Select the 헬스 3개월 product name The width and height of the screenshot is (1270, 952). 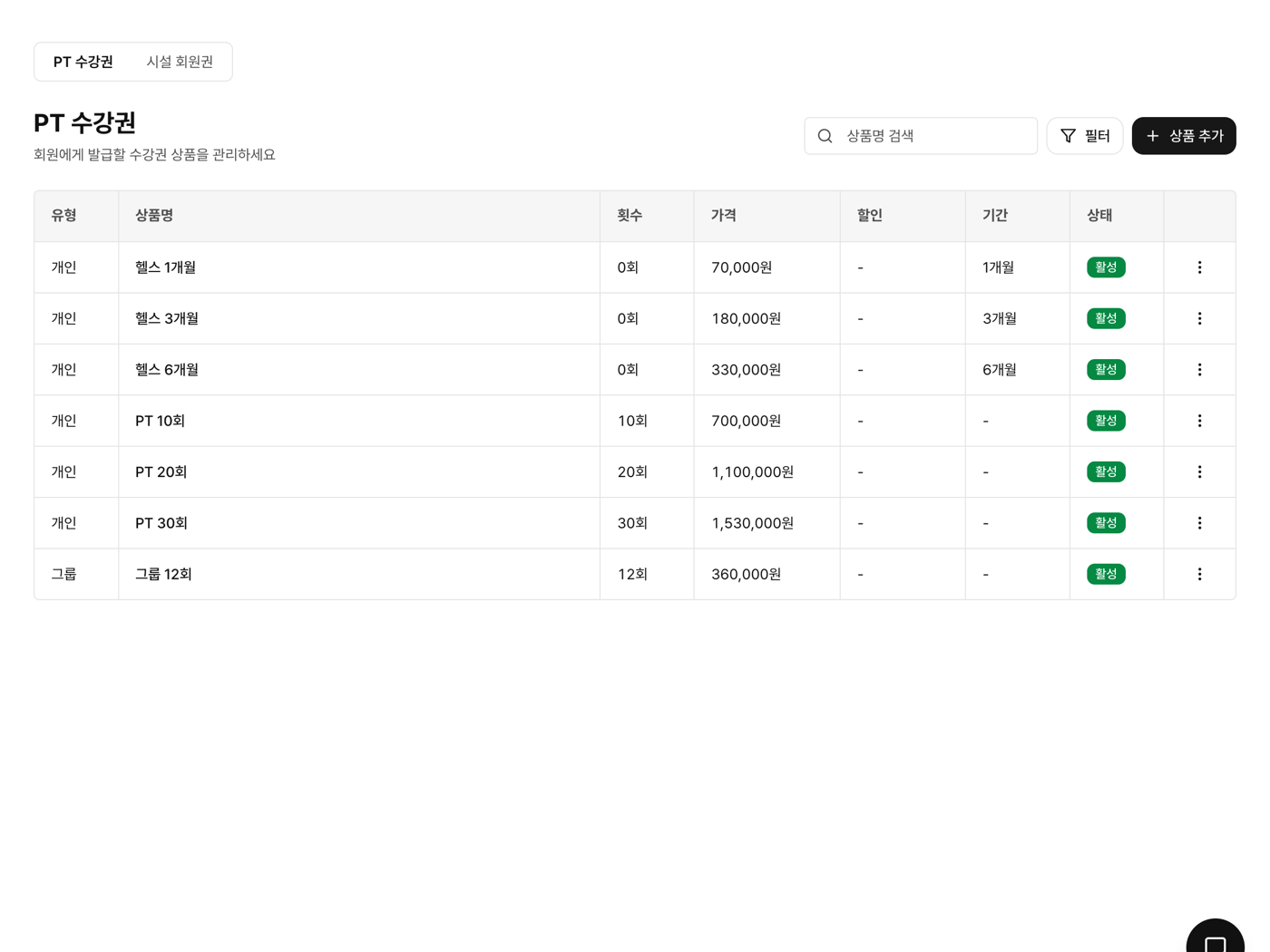167,318
